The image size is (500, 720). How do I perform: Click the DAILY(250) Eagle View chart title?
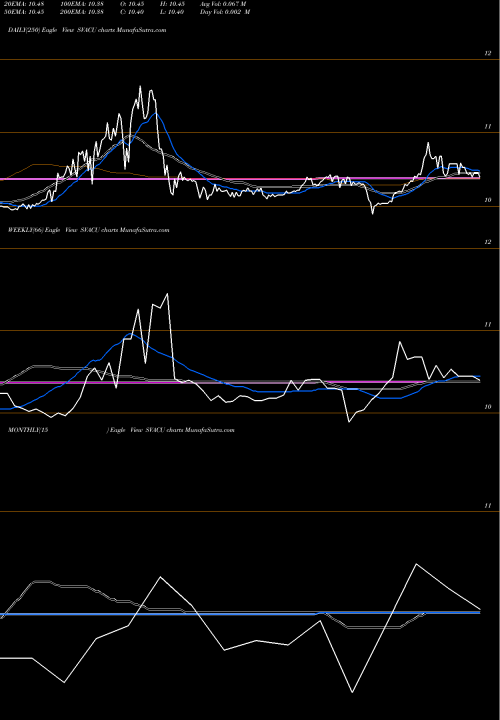click(87, 30)
